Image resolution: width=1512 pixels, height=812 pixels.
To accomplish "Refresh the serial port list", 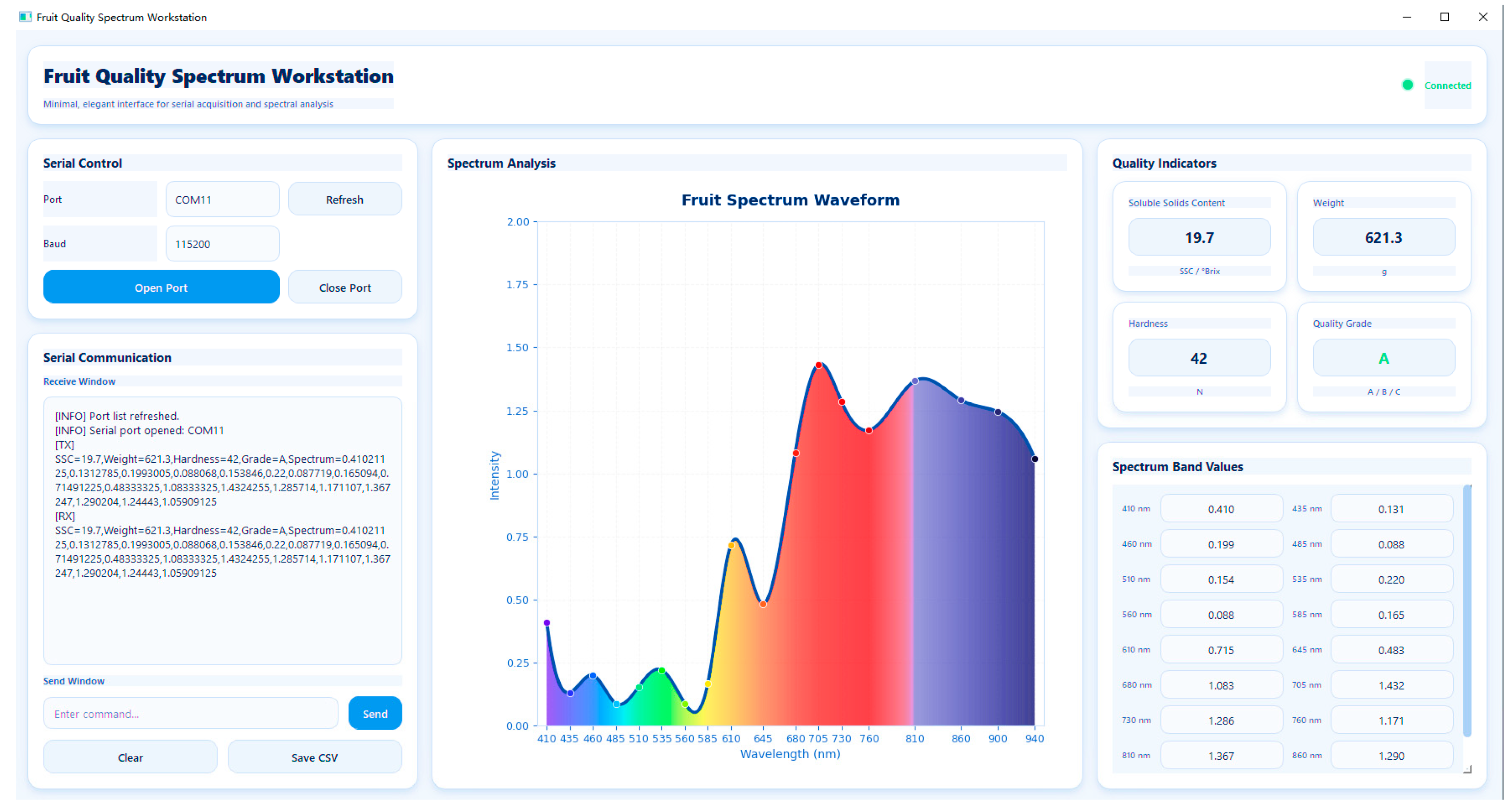I will [345, 199].
